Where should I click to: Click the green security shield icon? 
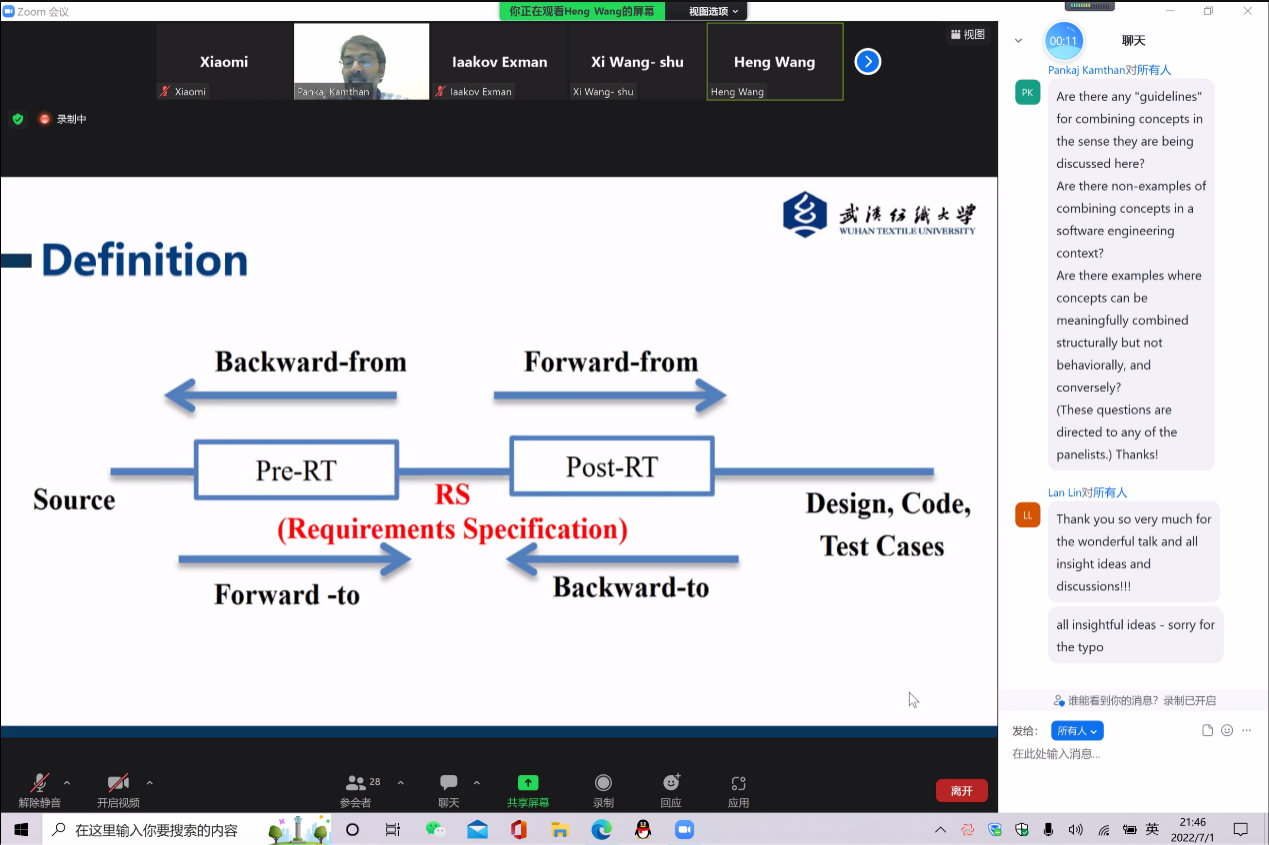click(x=17, y=119)
